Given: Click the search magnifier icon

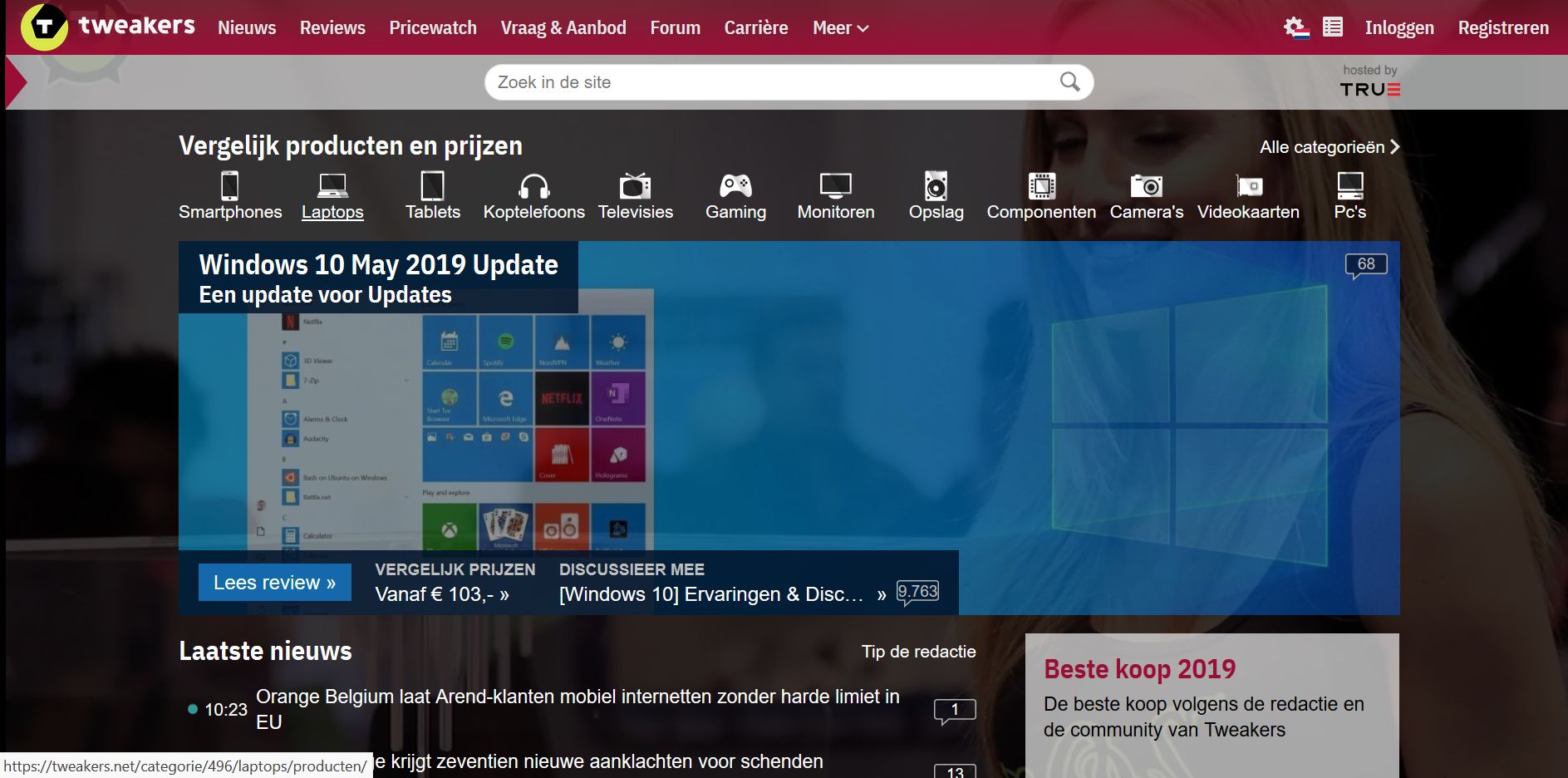Looking at the screenshot, I should pos(1070,81).
